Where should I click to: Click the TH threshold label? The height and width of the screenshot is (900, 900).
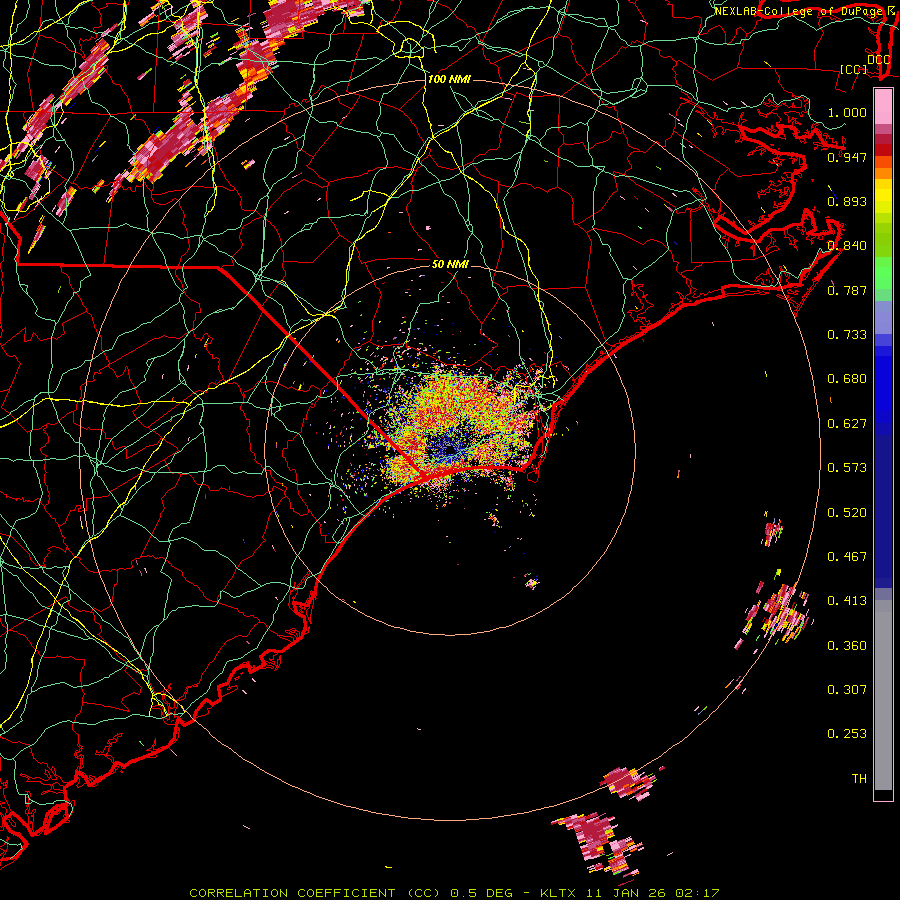(x=859, y=779)
